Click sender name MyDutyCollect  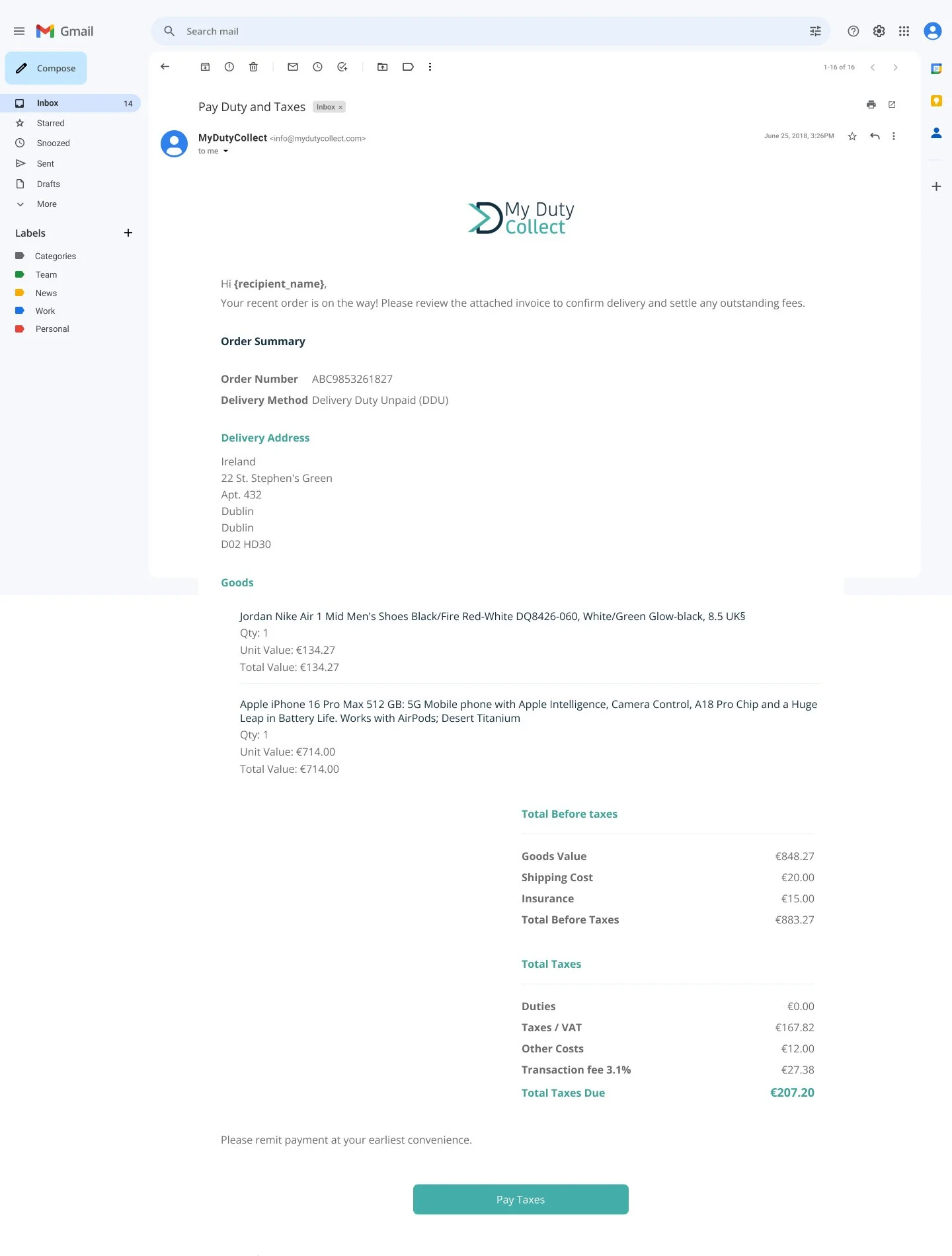[x=233, y=137]
